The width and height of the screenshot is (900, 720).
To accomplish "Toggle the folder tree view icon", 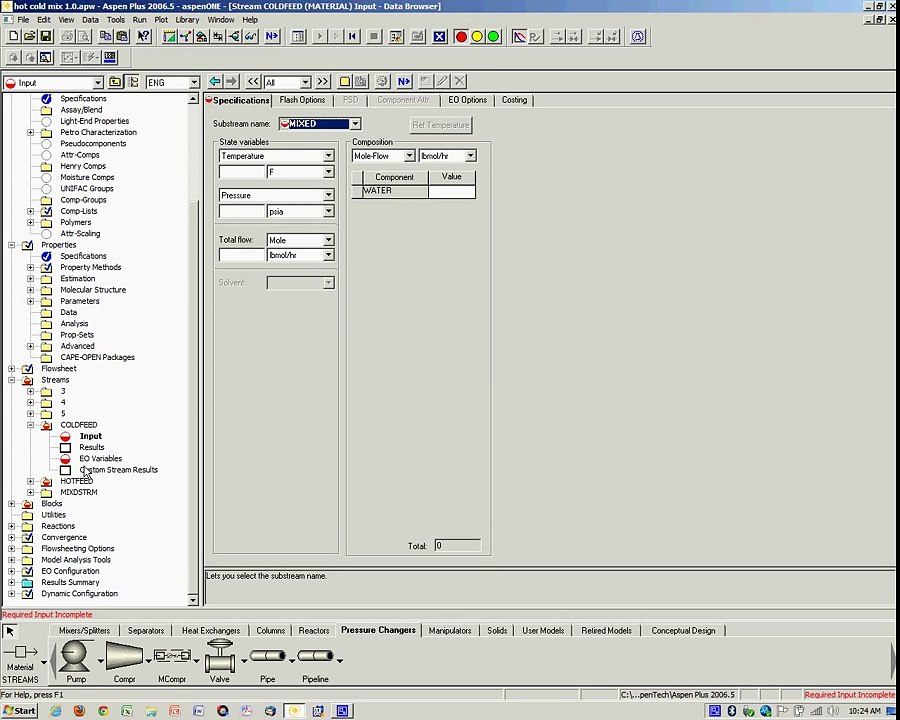I will point(133,82).
